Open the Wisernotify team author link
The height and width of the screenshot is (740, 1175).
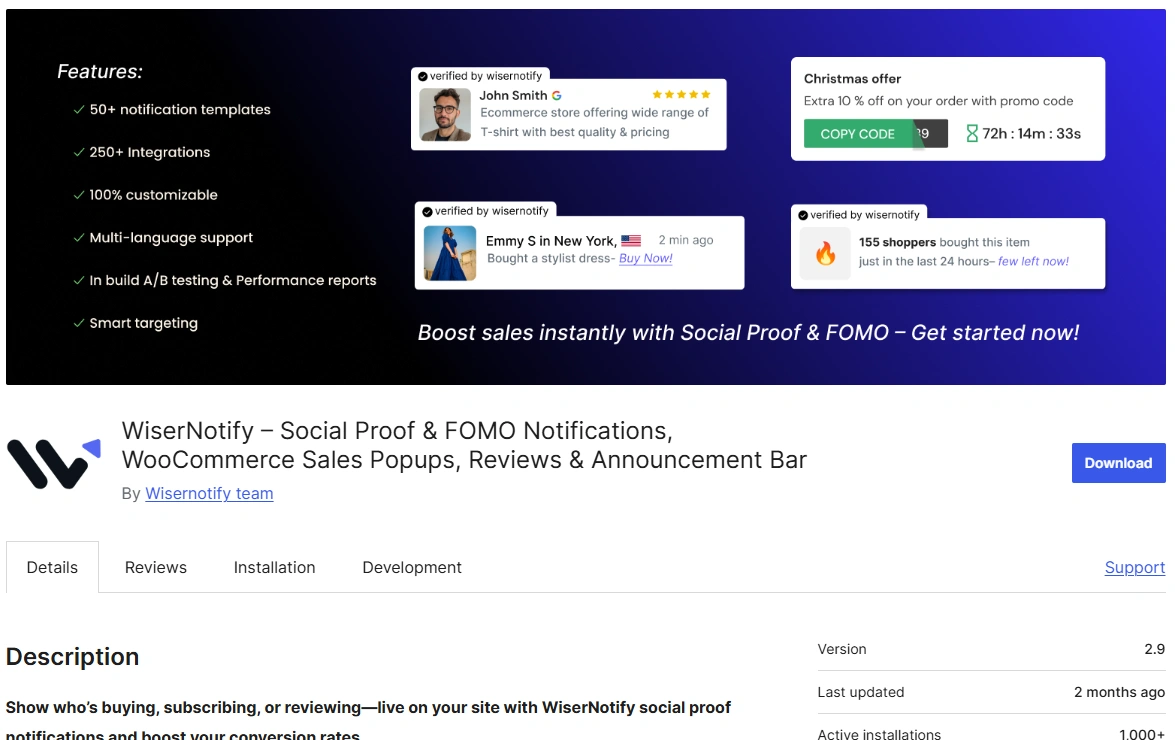click(x=209, y=493)
